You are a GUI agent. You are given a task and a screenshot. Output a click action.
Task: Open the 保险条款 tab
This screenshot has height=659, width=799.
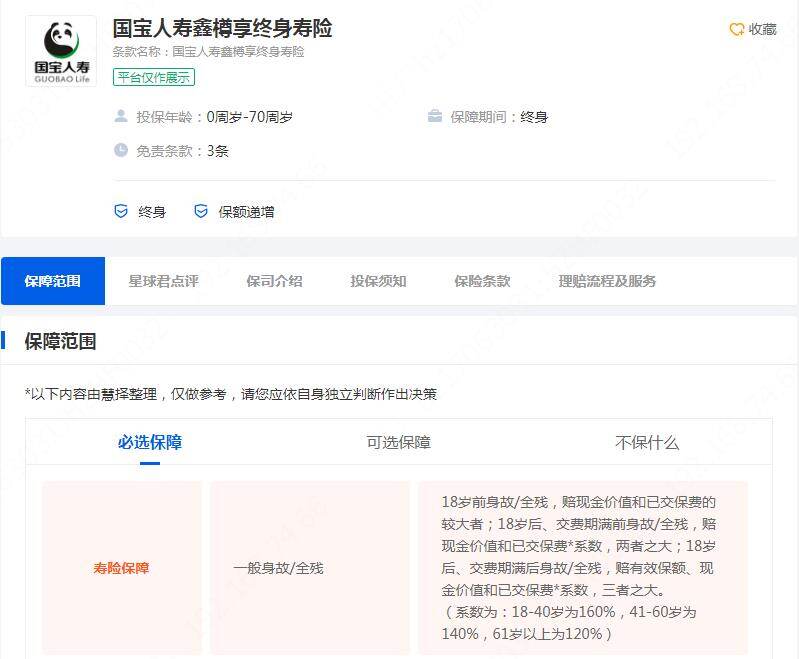point(482,281)
